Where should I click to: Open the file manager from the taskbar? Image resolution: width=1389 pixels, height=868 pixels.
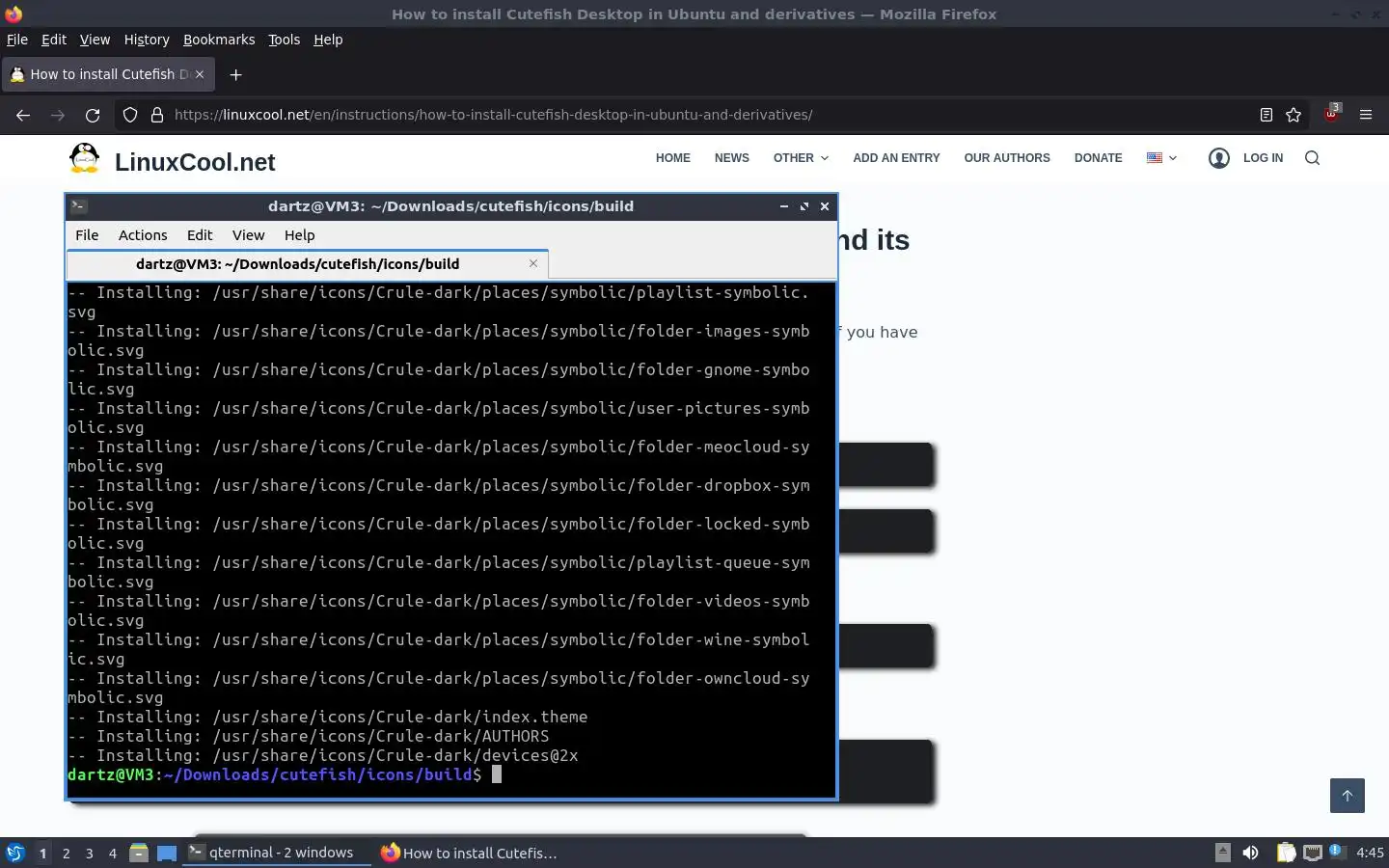point(139,853)
